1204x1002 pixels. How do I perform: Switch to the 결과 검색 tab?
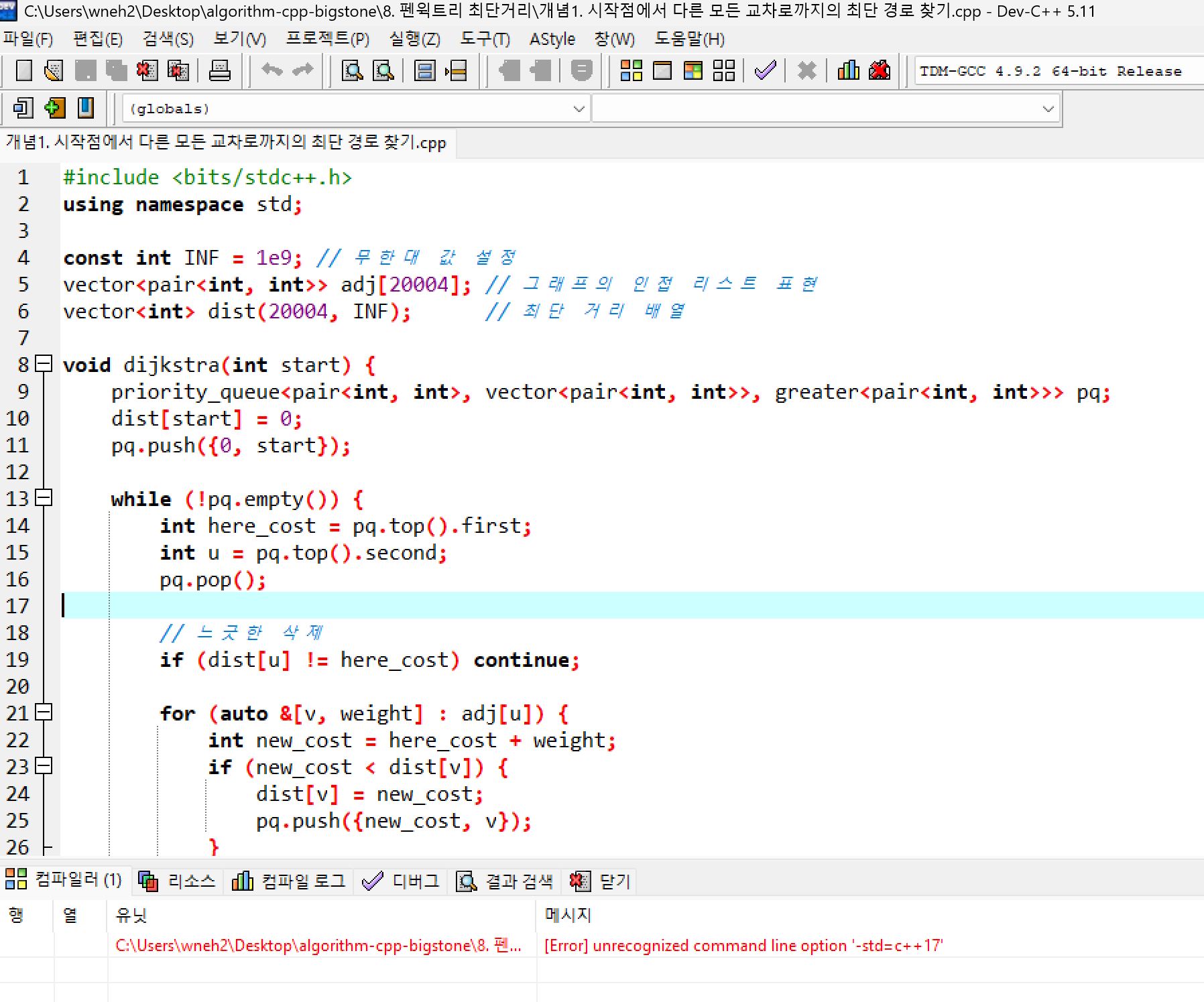pos(505,881)
